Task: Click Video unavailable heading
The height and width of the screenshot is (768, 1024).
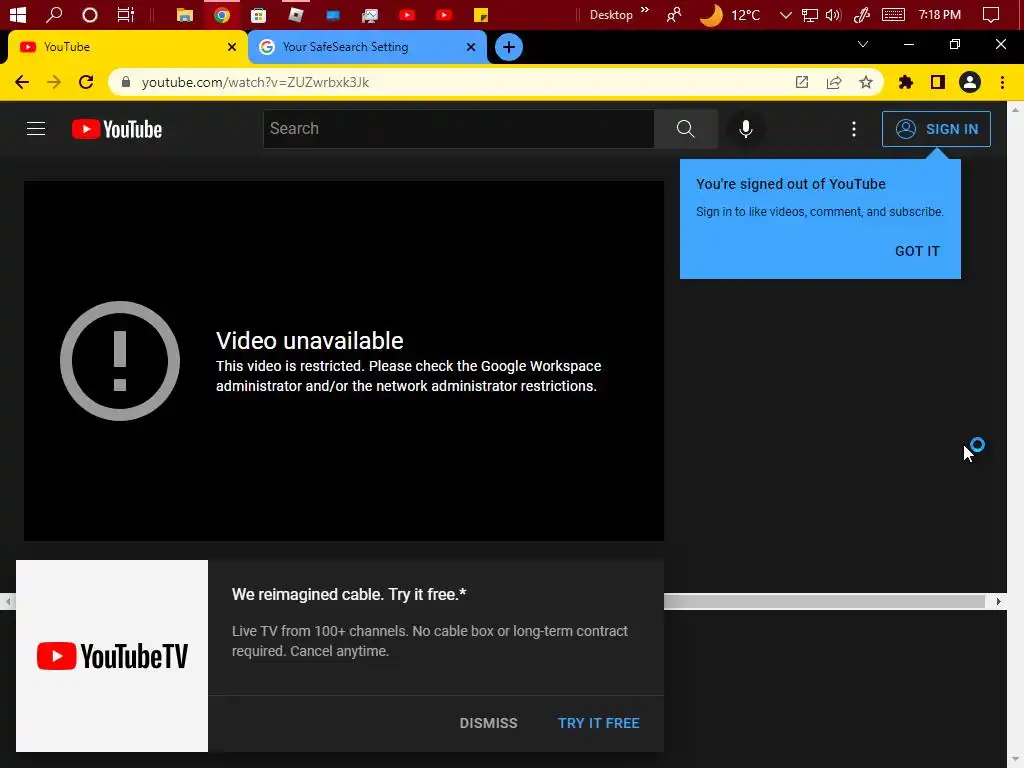Action: coord(310,340)
